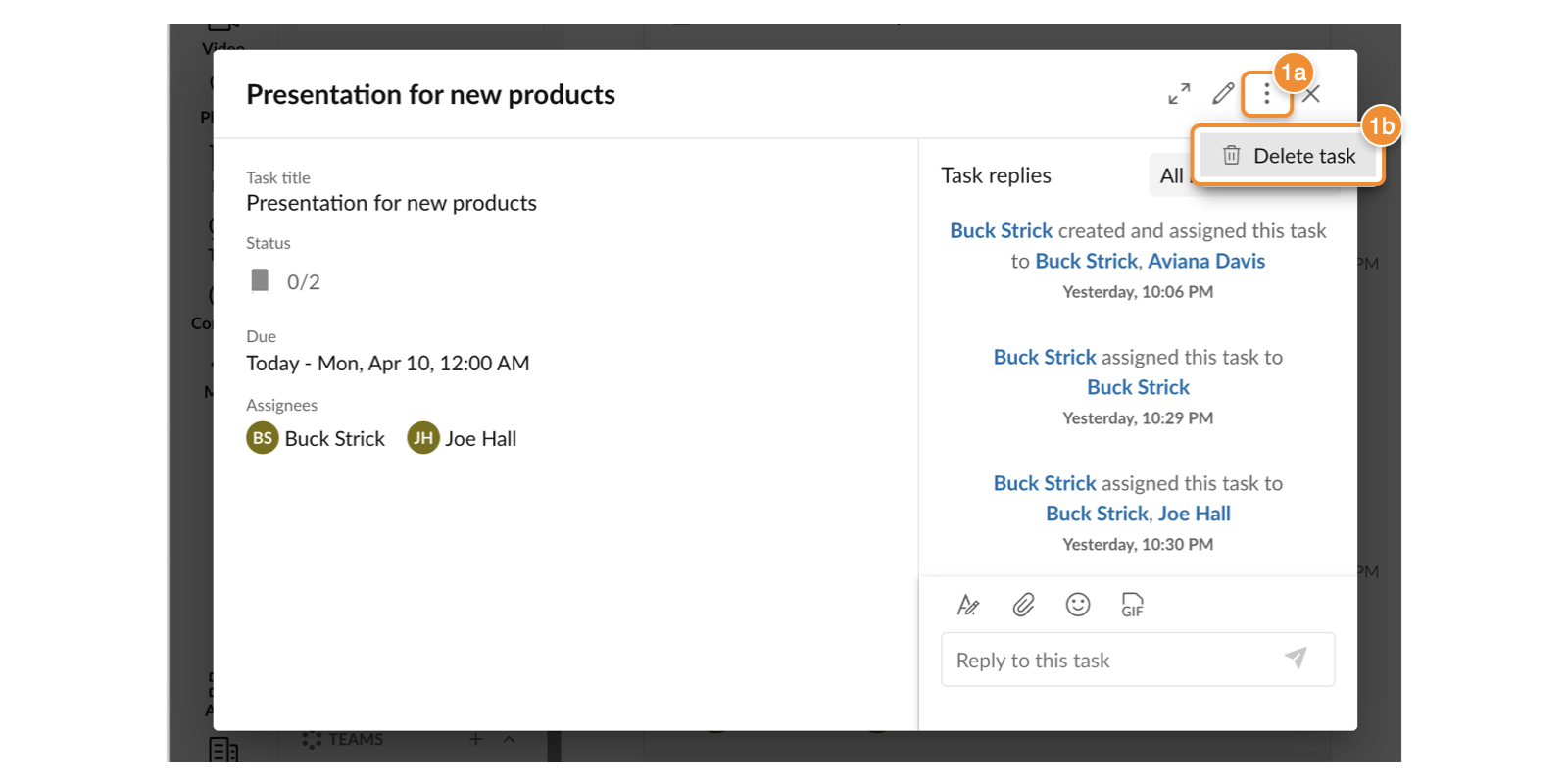Click the Reply to this task field
Viewport: 1568px width, 784px height.
click(x=1138, y=660)
